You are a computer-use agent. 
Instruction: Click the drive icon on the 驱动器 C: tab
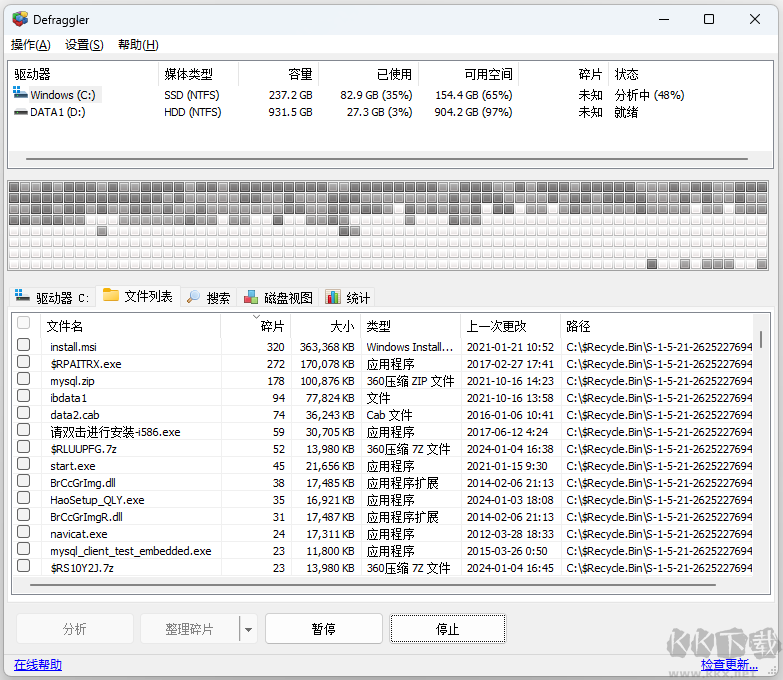tap(22, 296)
